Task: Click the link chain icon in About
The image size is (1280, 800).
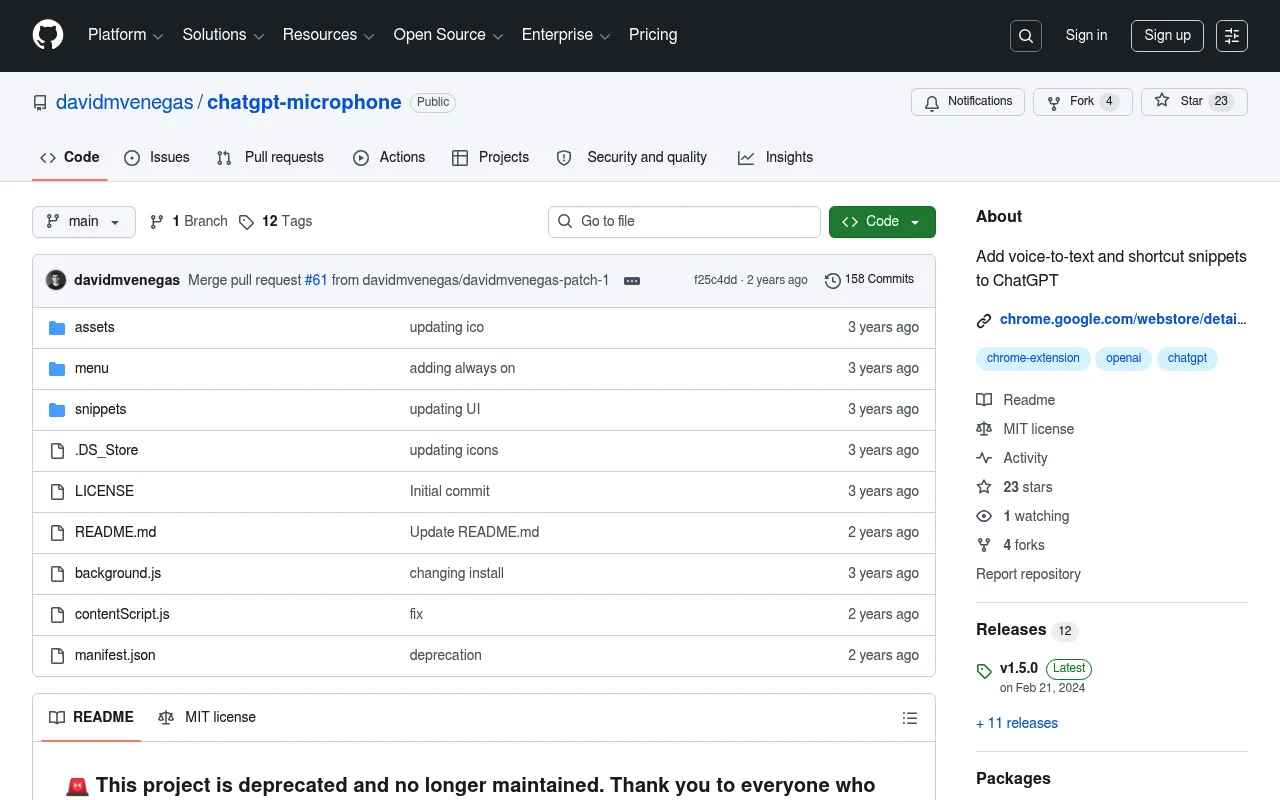Action: click(x=984, y=320)
